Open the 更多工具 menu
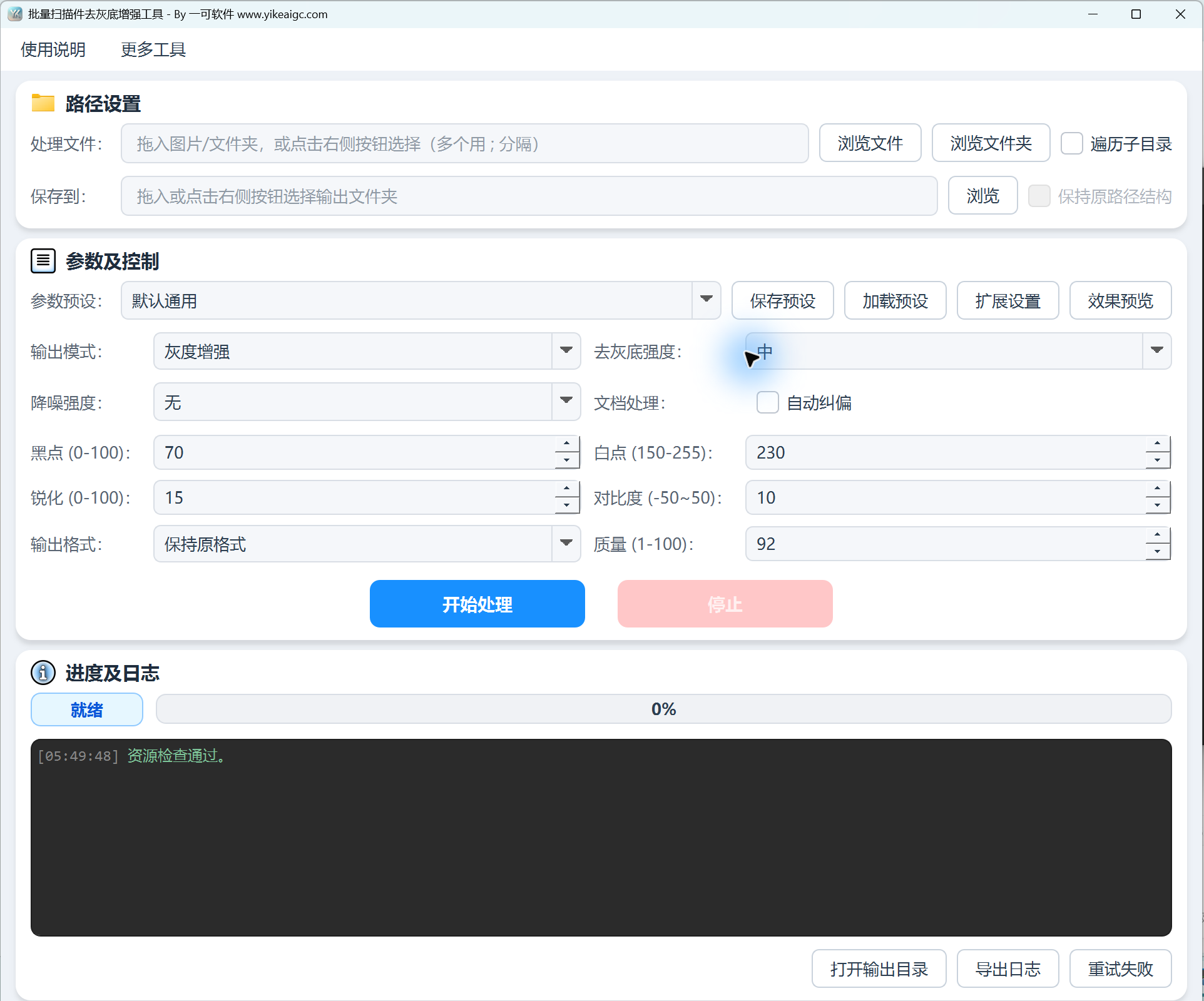 [x=153, y=49]
